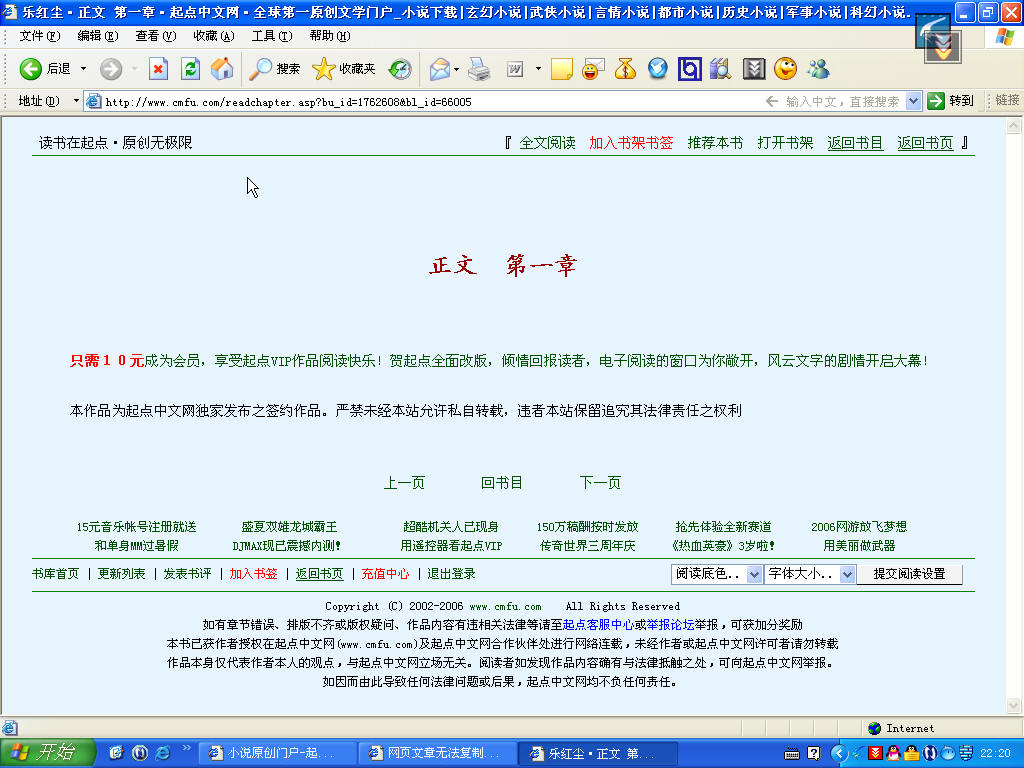1024x768 pixels.
Task: Go to next page via 下一页
Action: coord(600,483)
